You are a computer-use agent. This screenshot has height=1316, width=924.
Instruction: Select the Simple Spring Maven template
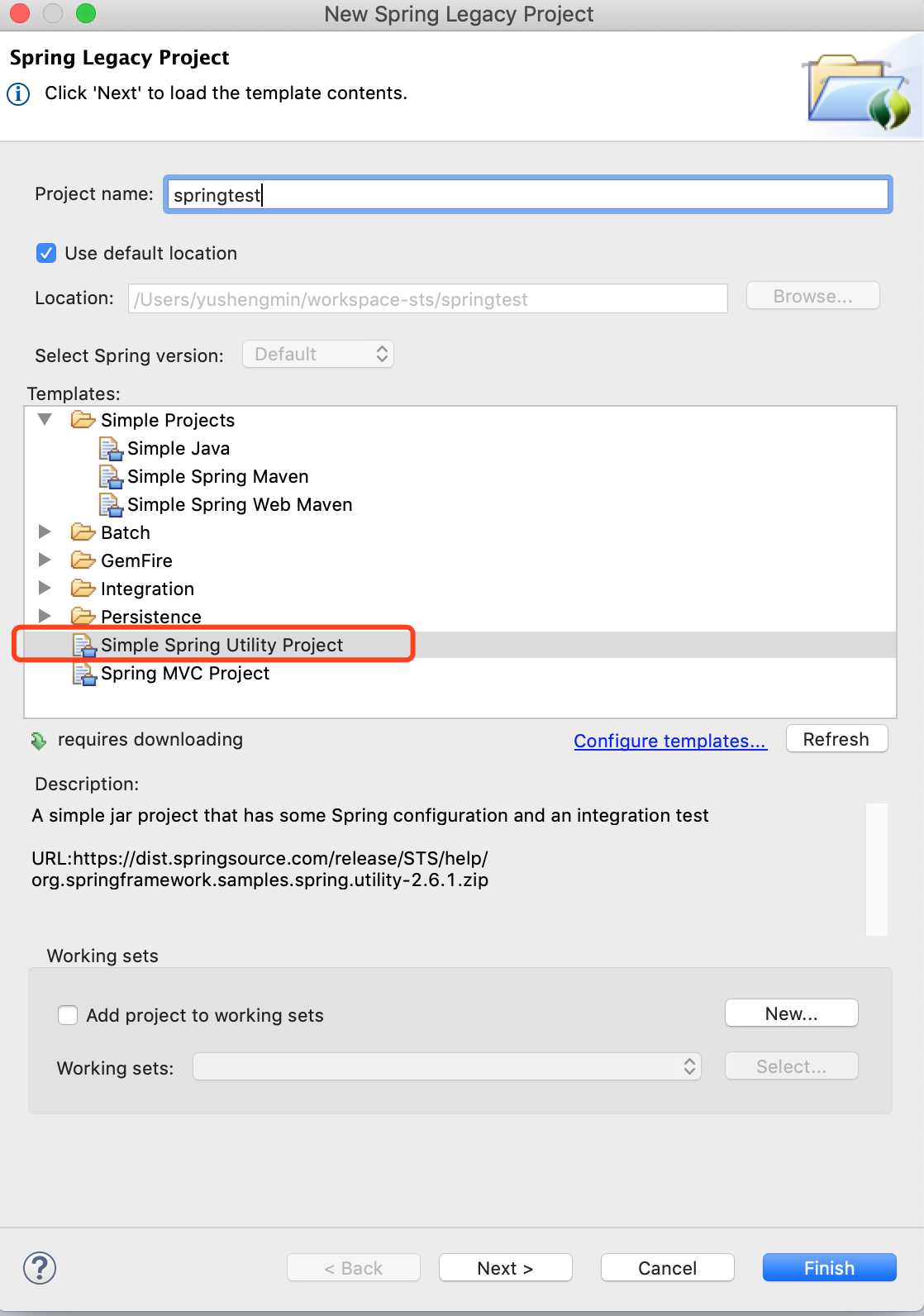point(218,477)
